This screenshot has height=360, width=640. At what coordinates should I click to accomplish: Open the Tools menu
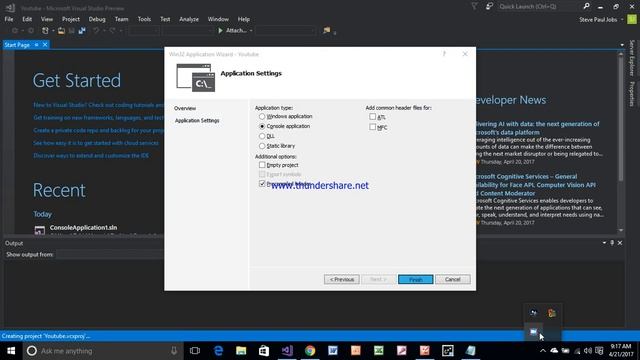pyautogui.click(x=144, y=19)
